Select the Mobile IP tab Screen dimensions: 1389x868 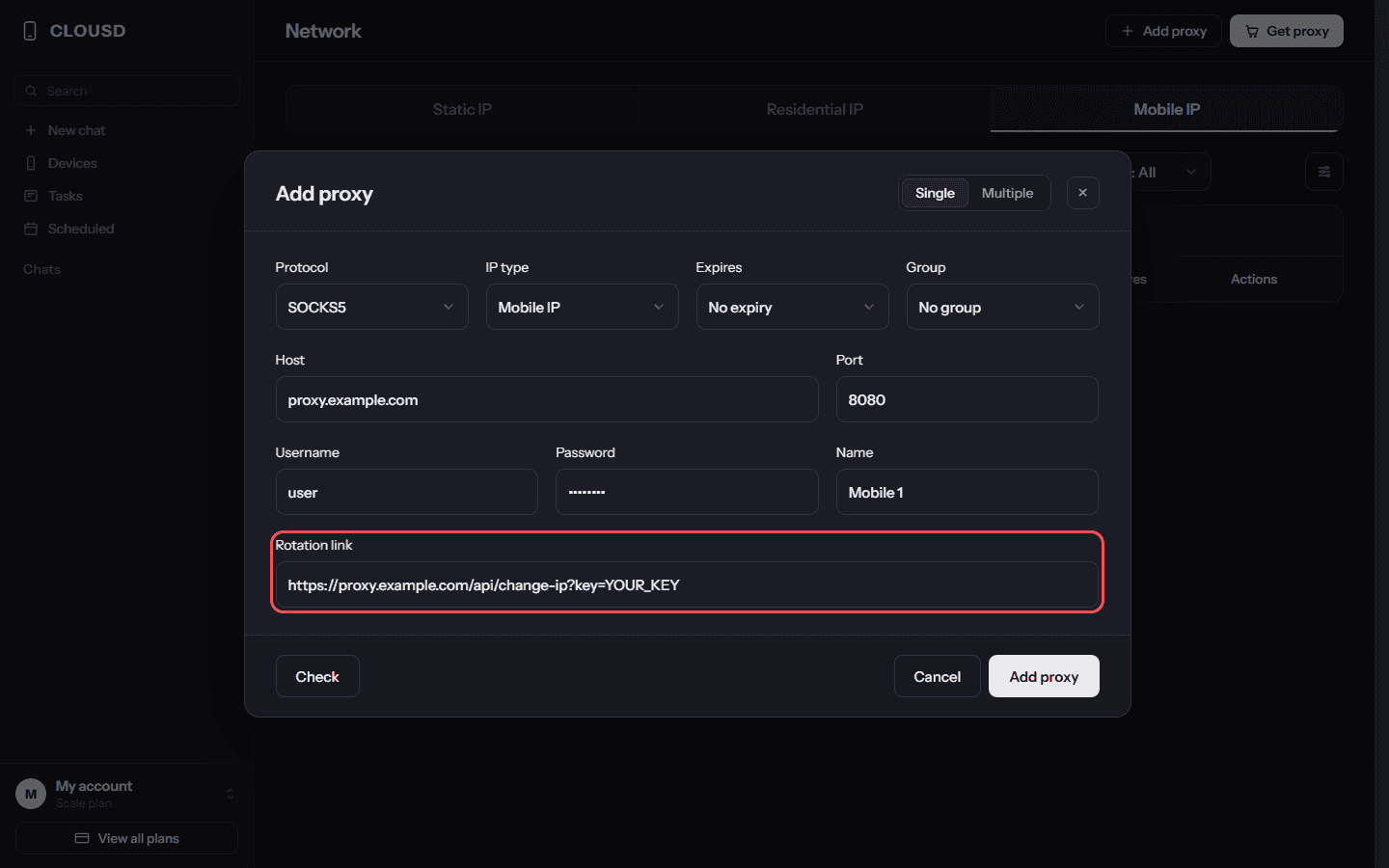(1167, 109)
